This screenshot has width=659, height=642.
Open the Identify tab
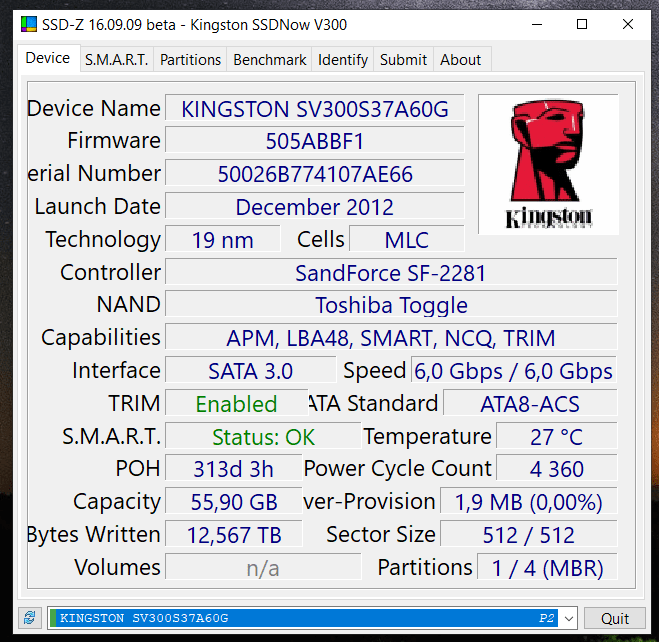[x=343, y=60]
